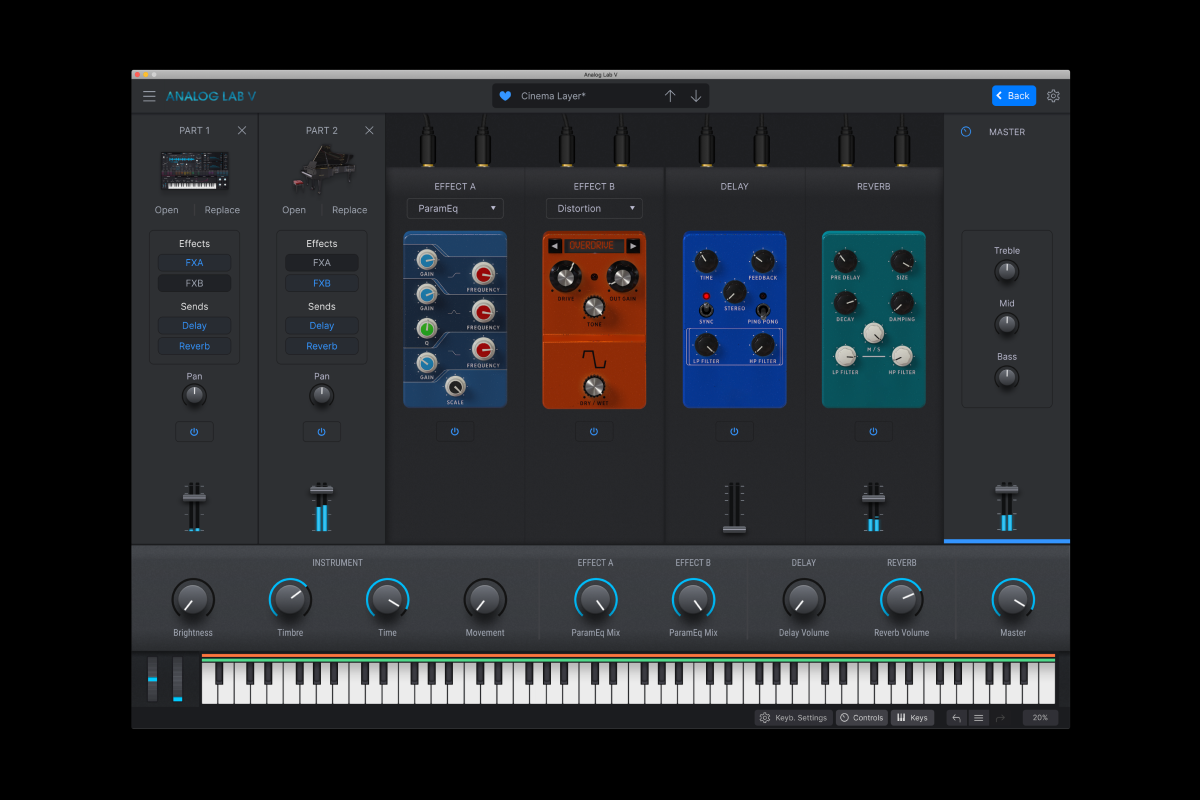Click the undo arrow in bottom bar

(956, 718)
